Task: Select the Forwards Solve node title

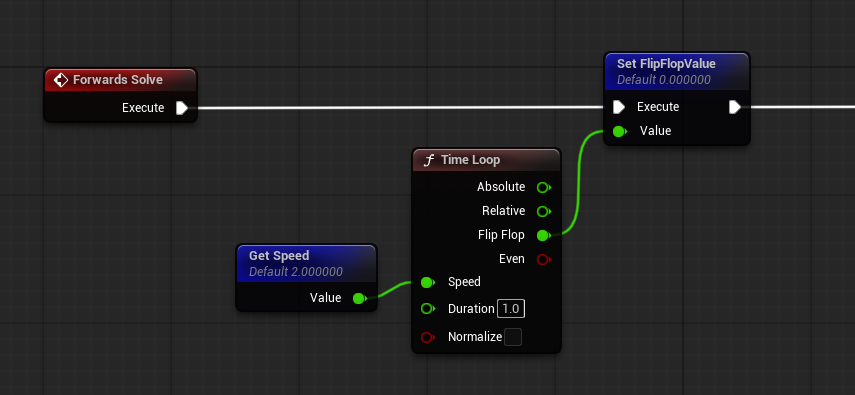Action: click(118, 80)
